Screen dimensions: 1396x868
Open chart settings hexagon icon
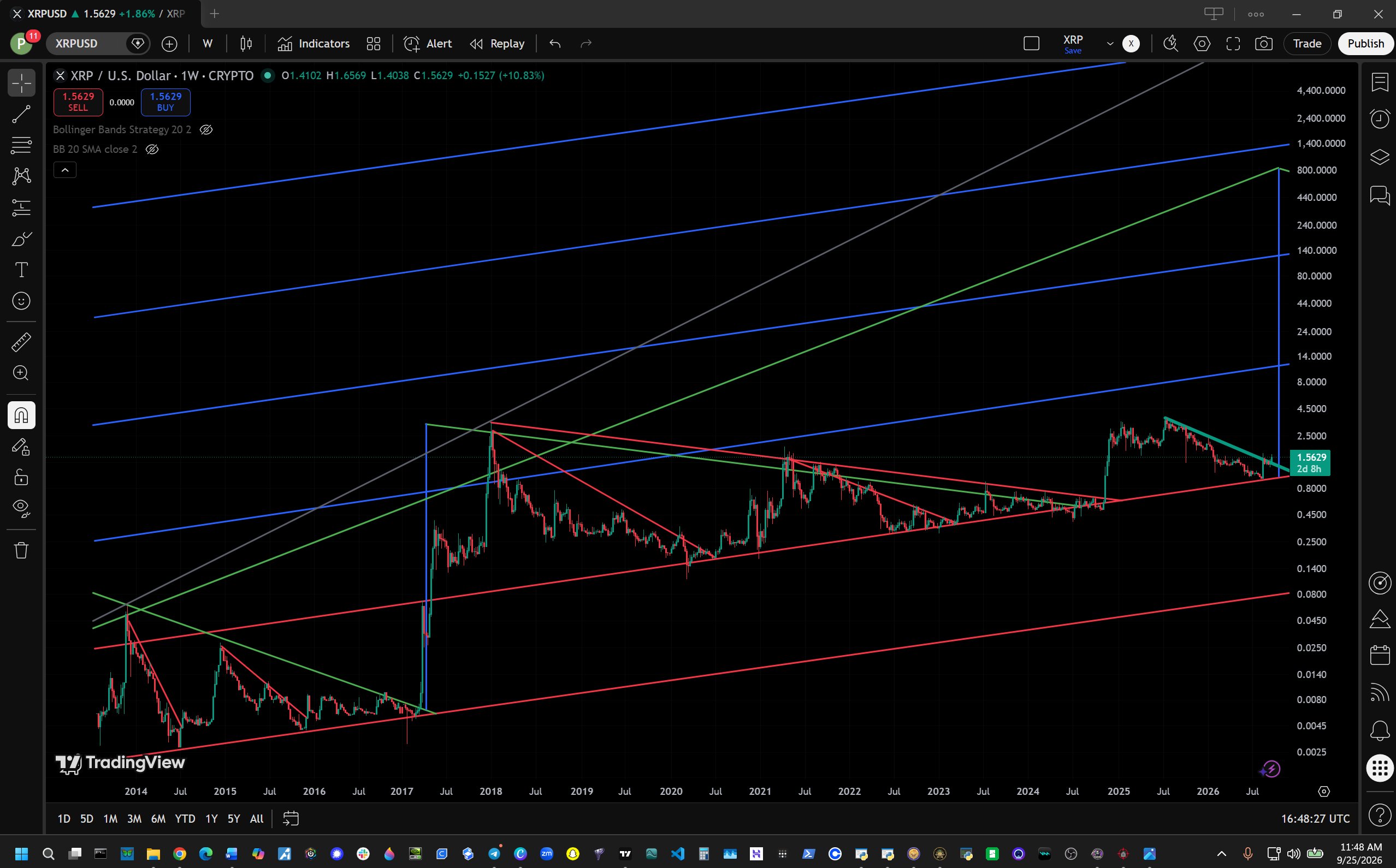tap(1202, 44)
